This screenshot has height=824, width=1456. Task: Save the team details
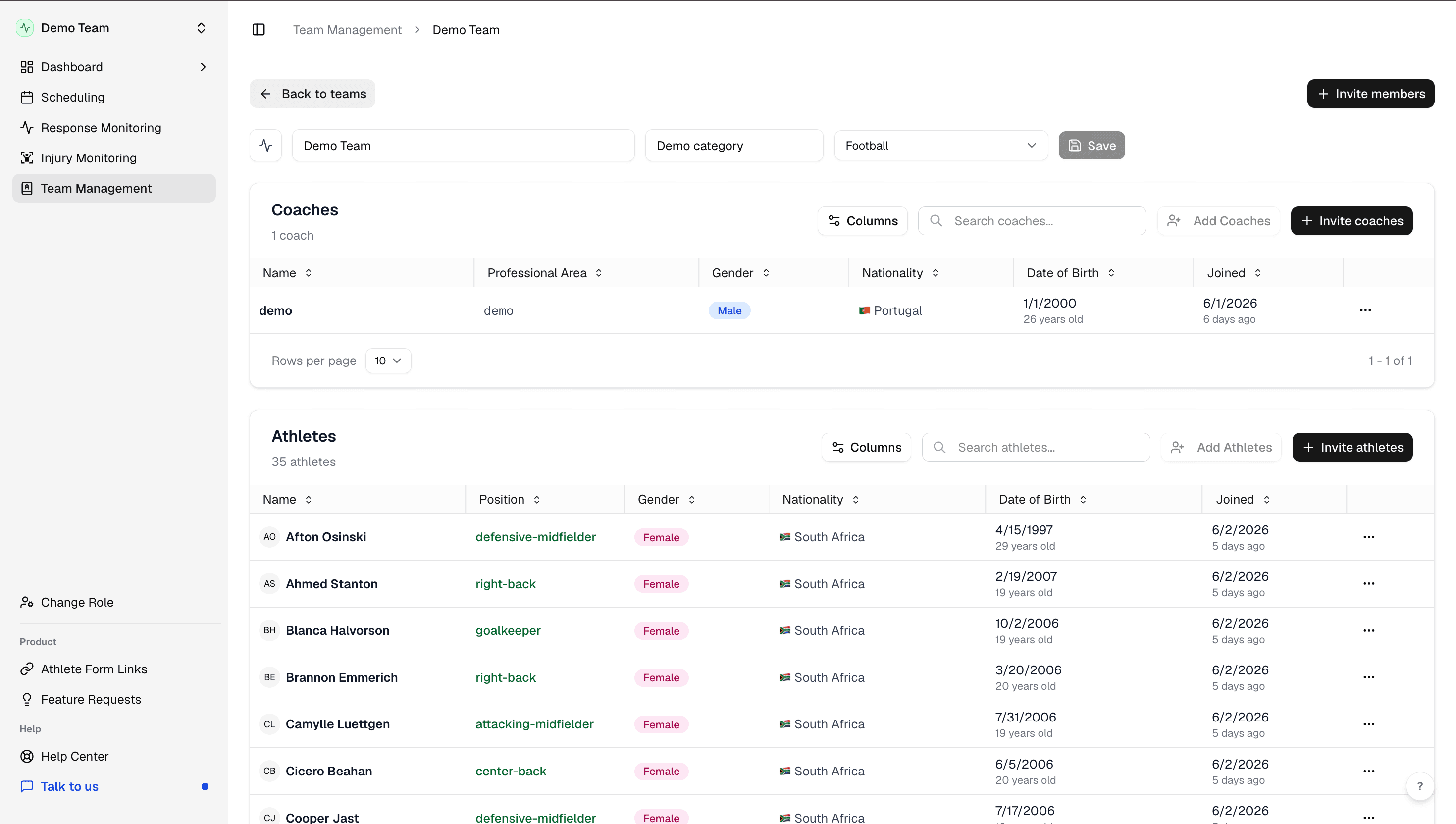tap(1092, 146)
